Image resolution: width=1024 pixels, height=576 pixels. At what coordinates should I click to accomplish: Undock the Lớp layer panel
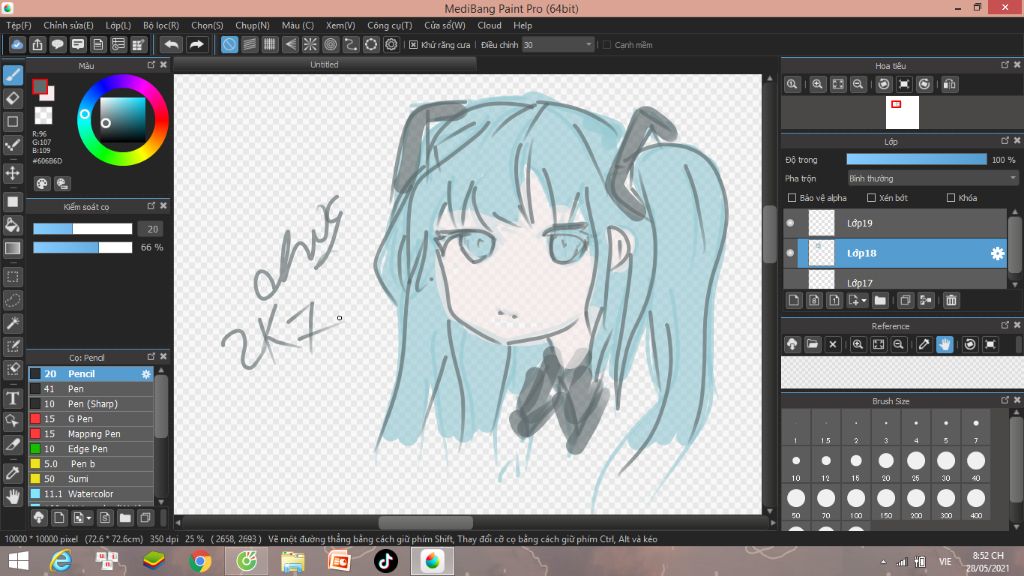tap(1005, 140)
